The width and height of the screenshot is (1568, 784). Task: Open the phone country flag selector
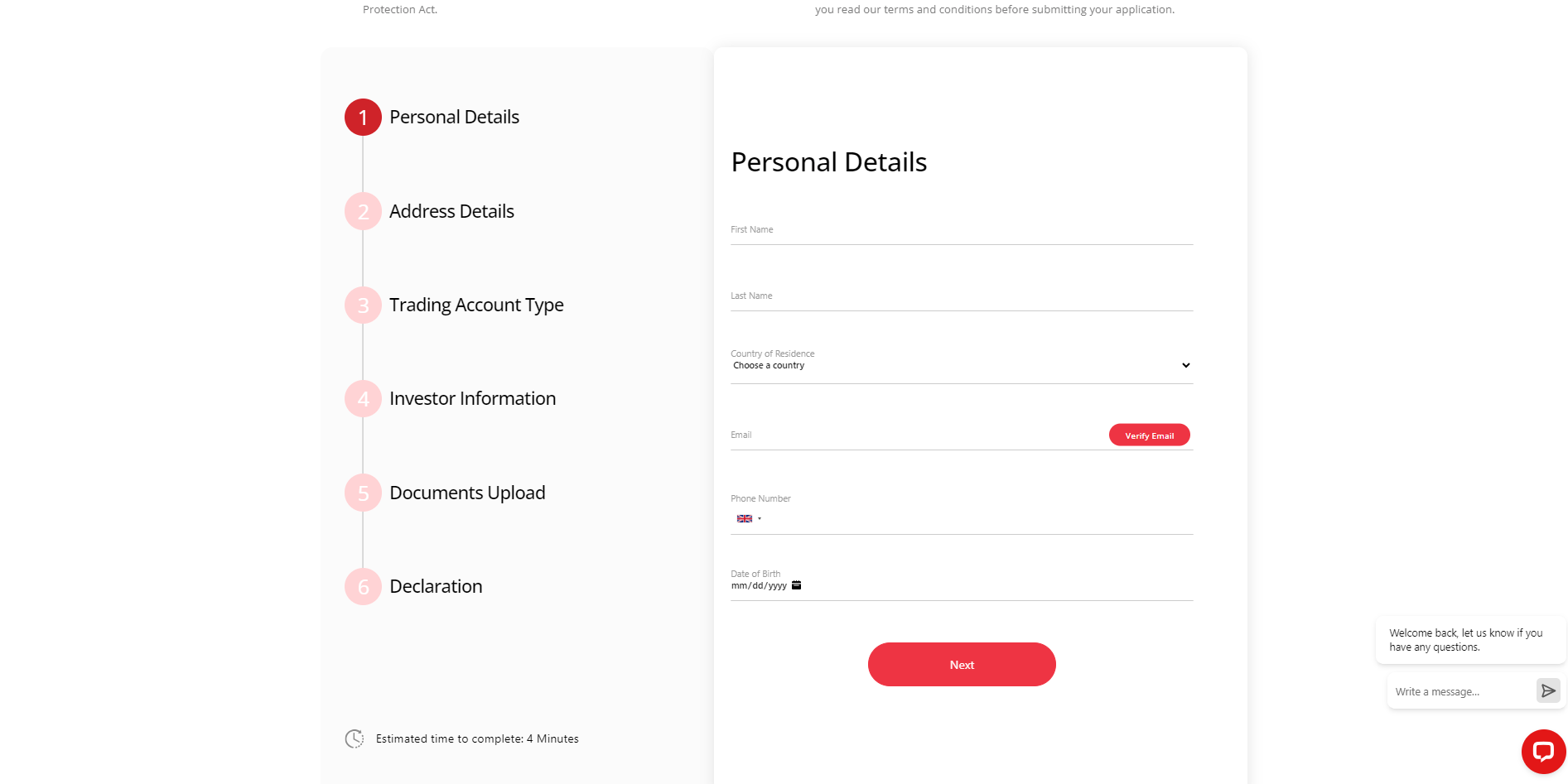(x=748, y=519)
